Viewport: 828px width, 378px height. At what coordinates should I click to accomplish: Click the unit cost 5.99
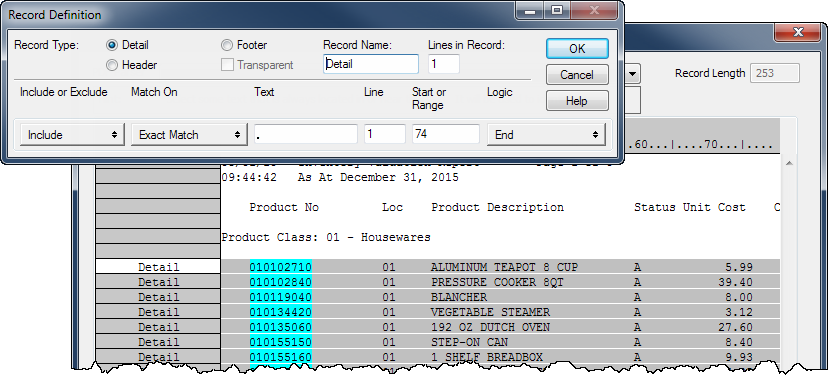point(739,267)
